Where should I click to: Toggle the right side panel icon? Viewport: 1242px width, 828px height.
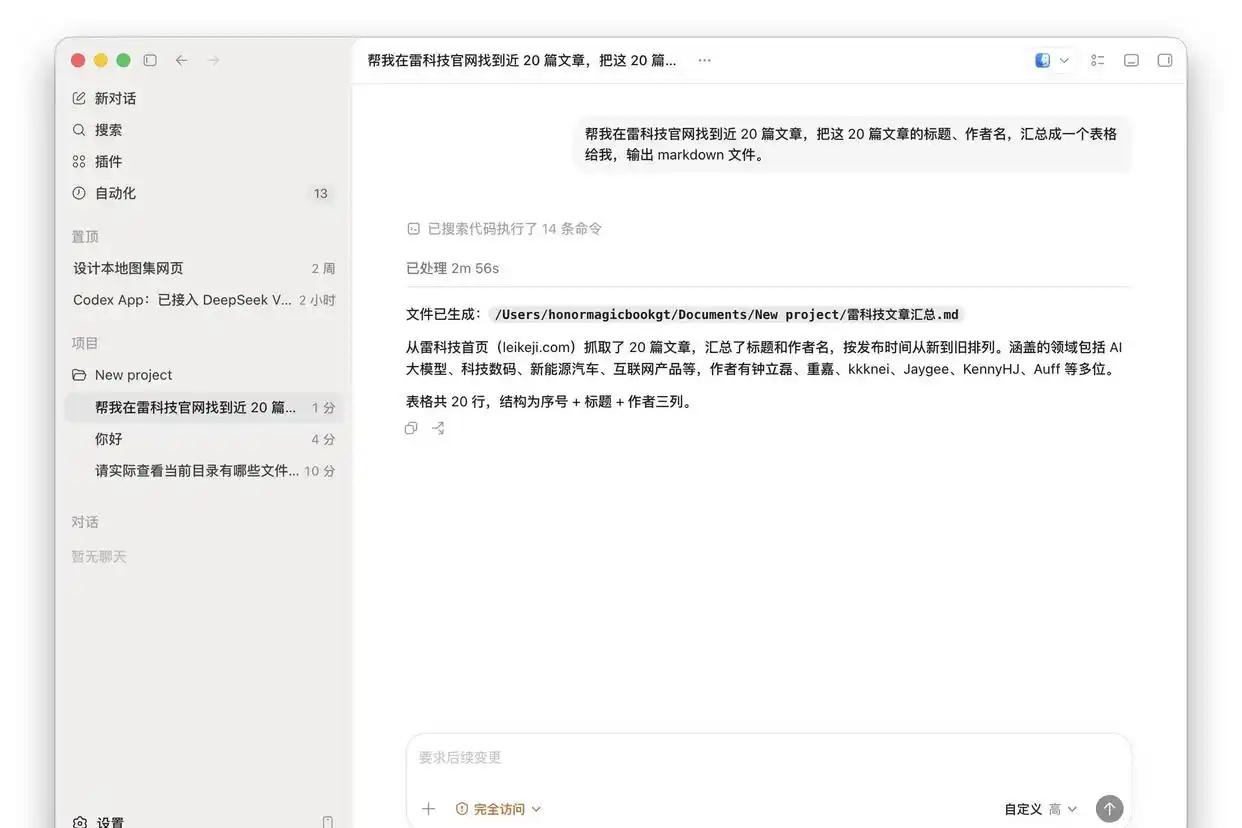1165,60
